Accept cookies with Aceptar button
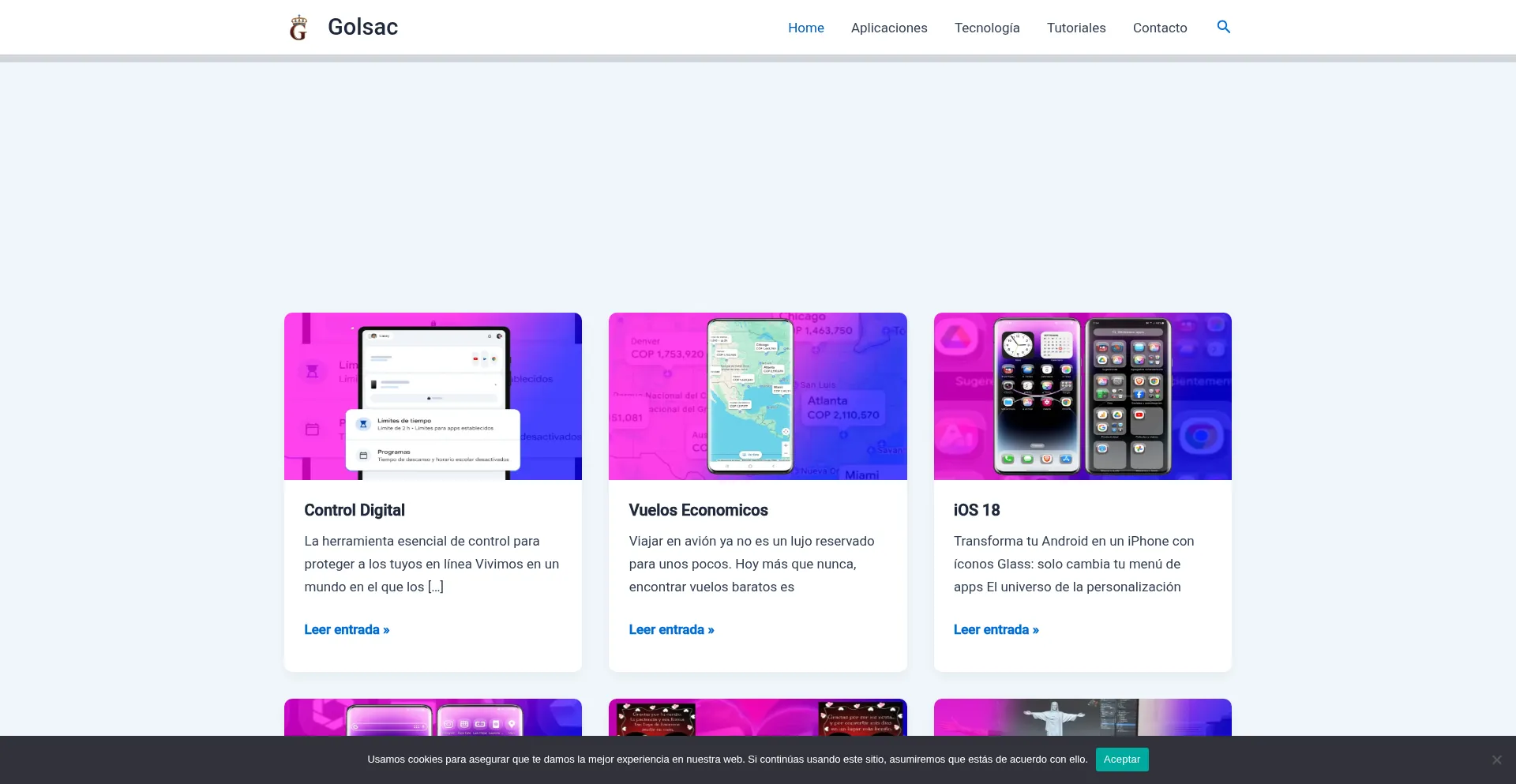 point(1121,760)
